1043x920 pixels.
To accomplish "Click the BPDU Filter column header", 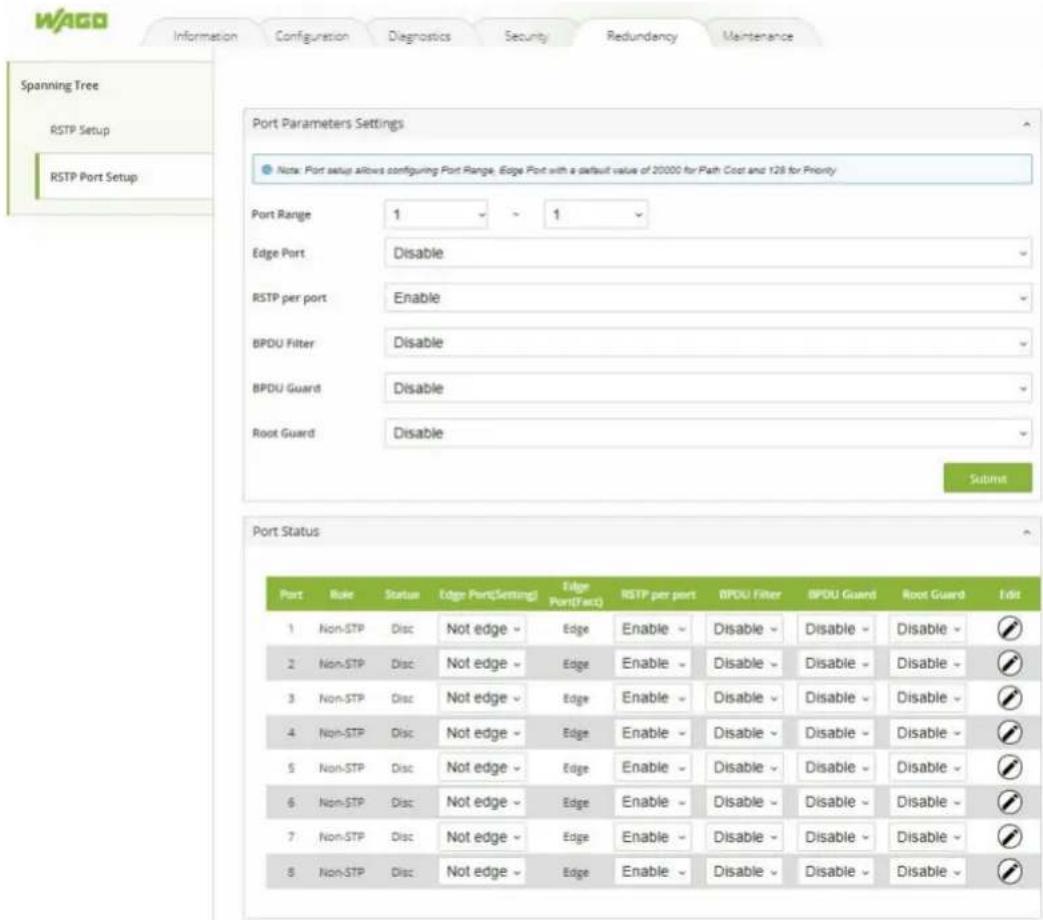I will (x=750, y=595).
